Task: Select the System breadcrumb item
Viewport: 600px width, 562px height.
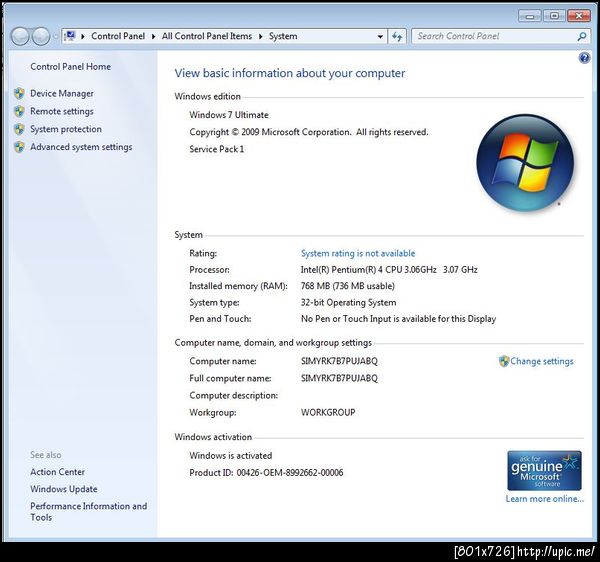Action: (283, 36)
